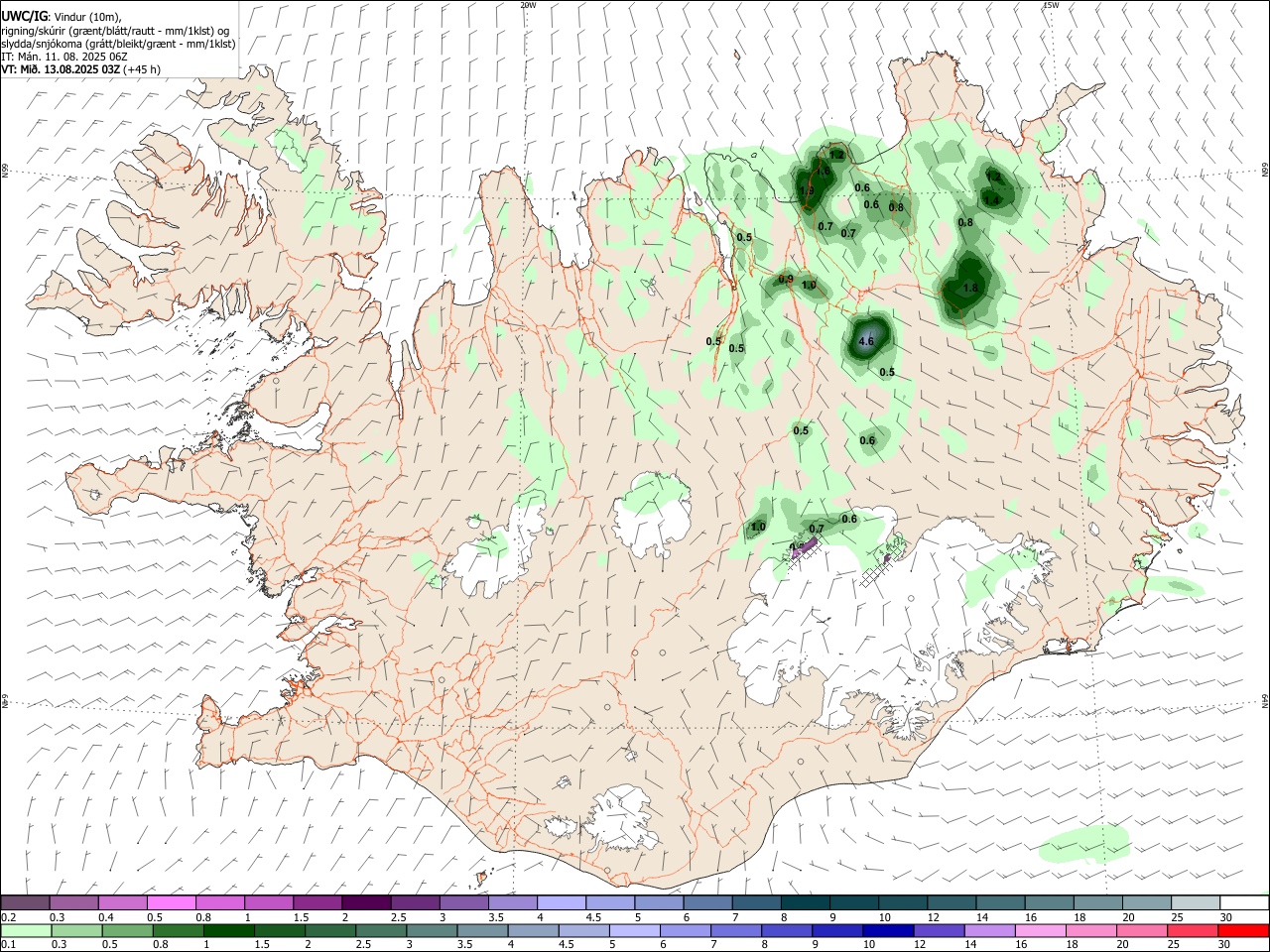
Task: Click the 1.0 label left of the glacier-edge 0.7
Action: tap(758, 528)
